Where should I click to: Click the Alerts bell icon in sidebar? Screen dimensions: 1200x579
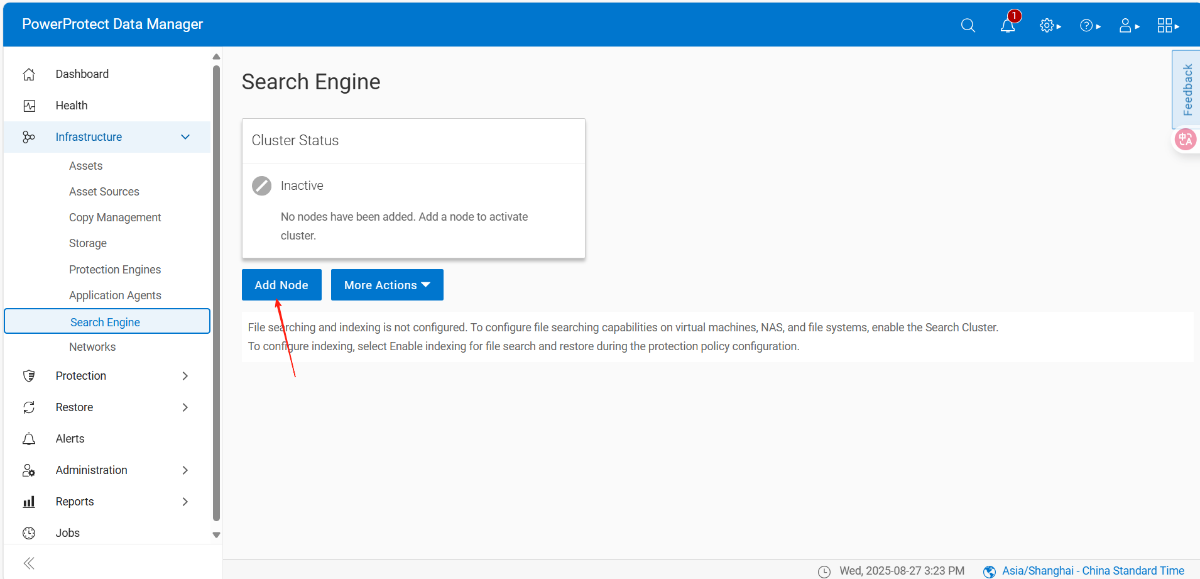pos(29,439)
